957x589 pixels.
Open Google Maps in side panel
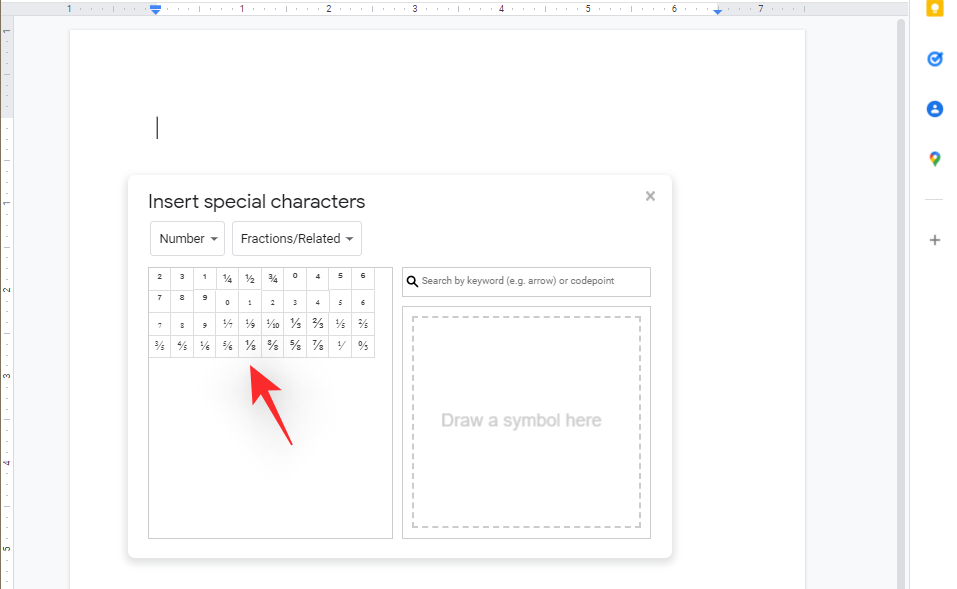tap(935, 159)
